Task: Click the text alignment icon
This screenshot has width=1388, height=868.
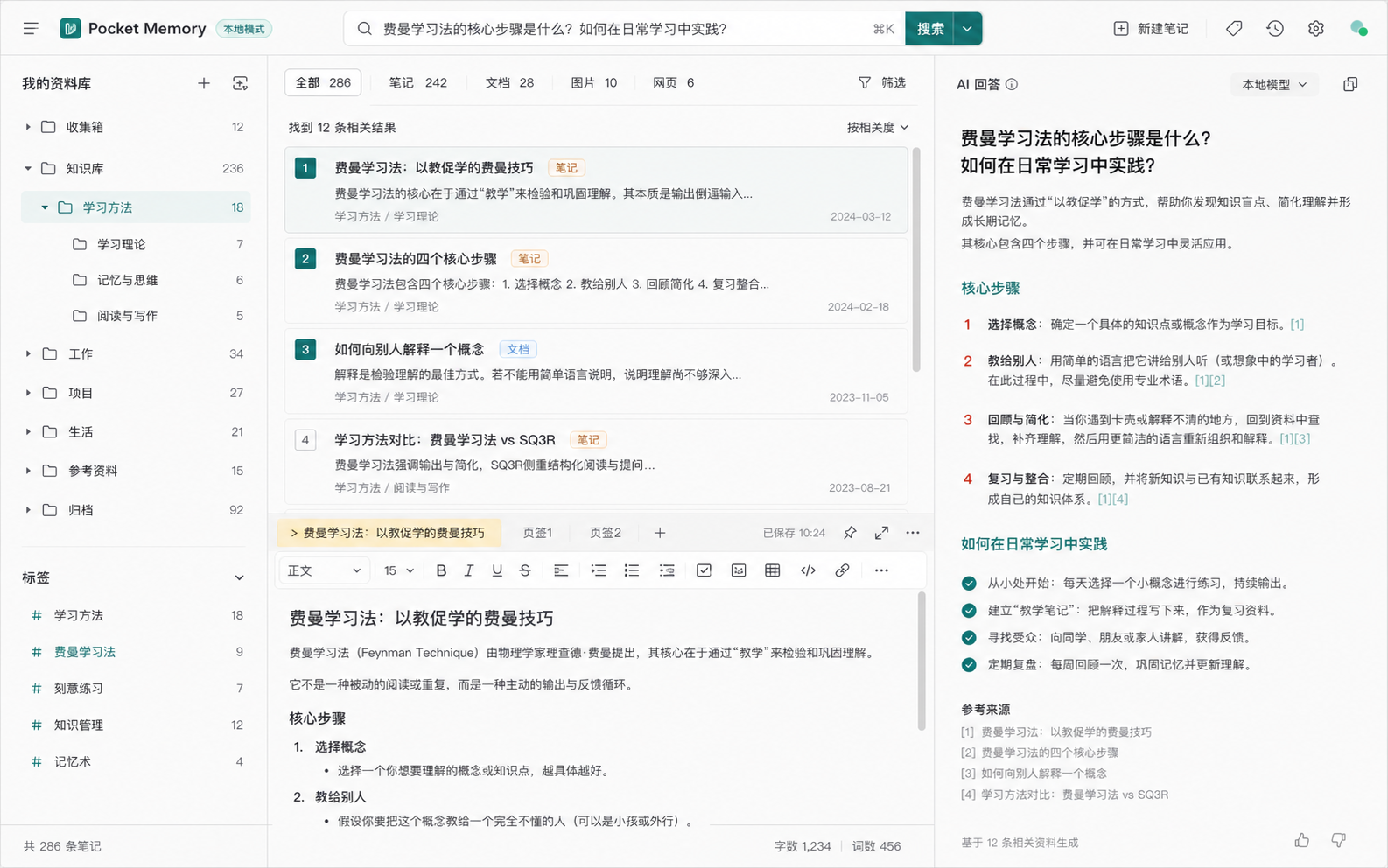Action: 561,570
